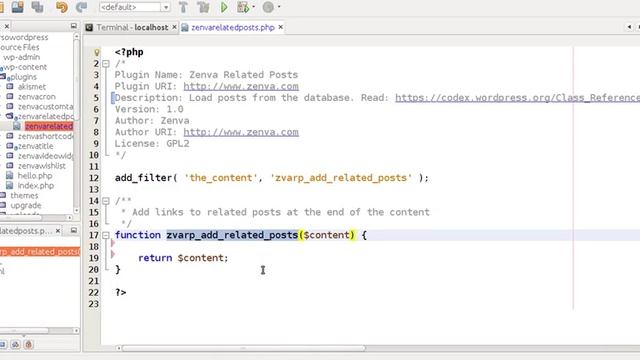Click the Navigator horizontal scrollbar
The image size is (640, 360).
click(x=24, y=331)
